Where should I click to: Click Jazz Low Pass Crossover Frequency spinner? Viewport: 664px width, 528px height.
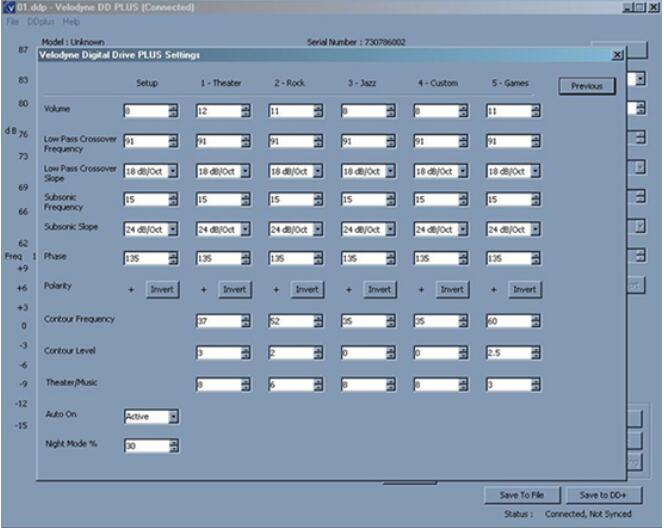(x=390, y=141)
